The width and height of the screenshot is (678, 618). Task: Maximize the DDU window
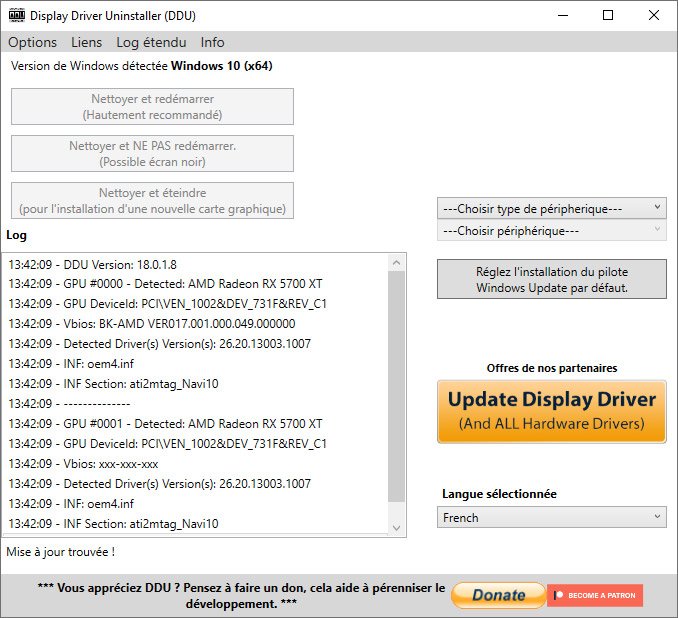(x=608, y=16)
